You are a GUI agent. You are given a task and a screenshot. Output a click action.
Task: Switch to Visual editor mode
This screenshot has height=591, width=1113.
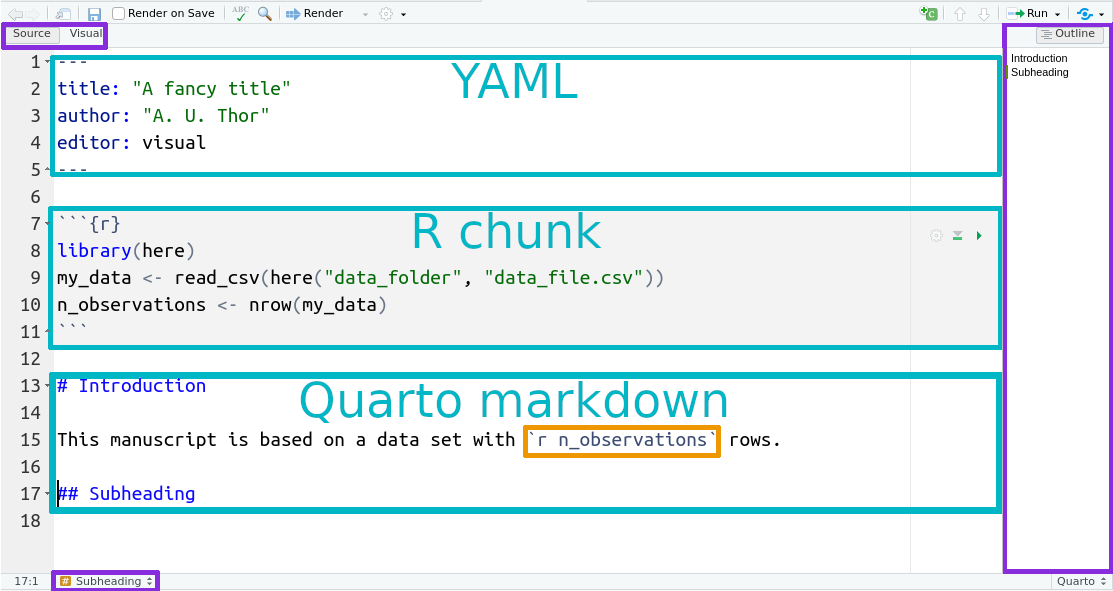pos(85,33)
